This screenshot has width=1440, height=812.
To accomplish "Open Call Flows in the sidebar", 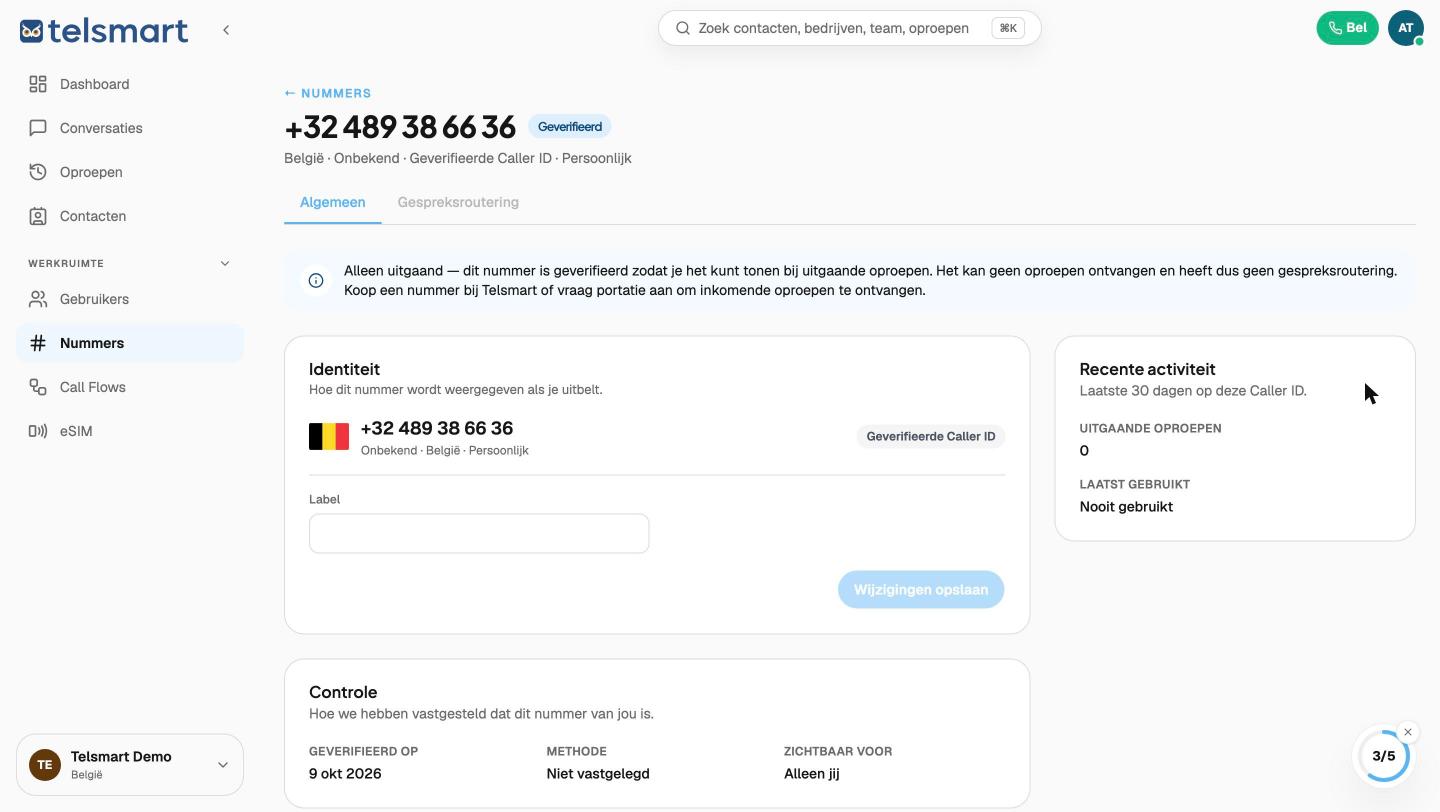I will [x=130, y=387].
